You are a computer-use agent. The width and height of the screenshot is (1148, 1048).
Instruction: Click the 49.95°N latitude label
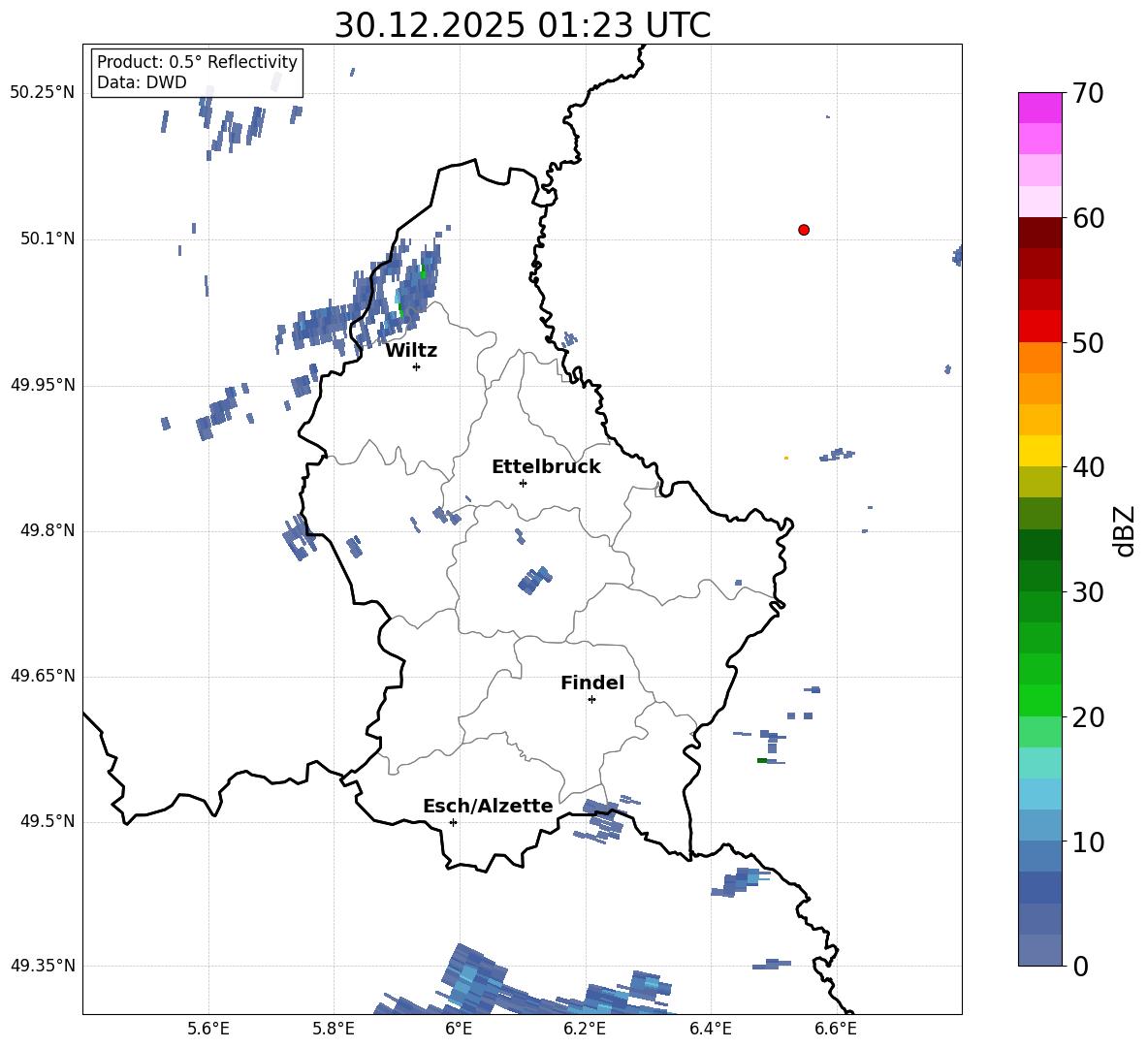tap(43, 385)
